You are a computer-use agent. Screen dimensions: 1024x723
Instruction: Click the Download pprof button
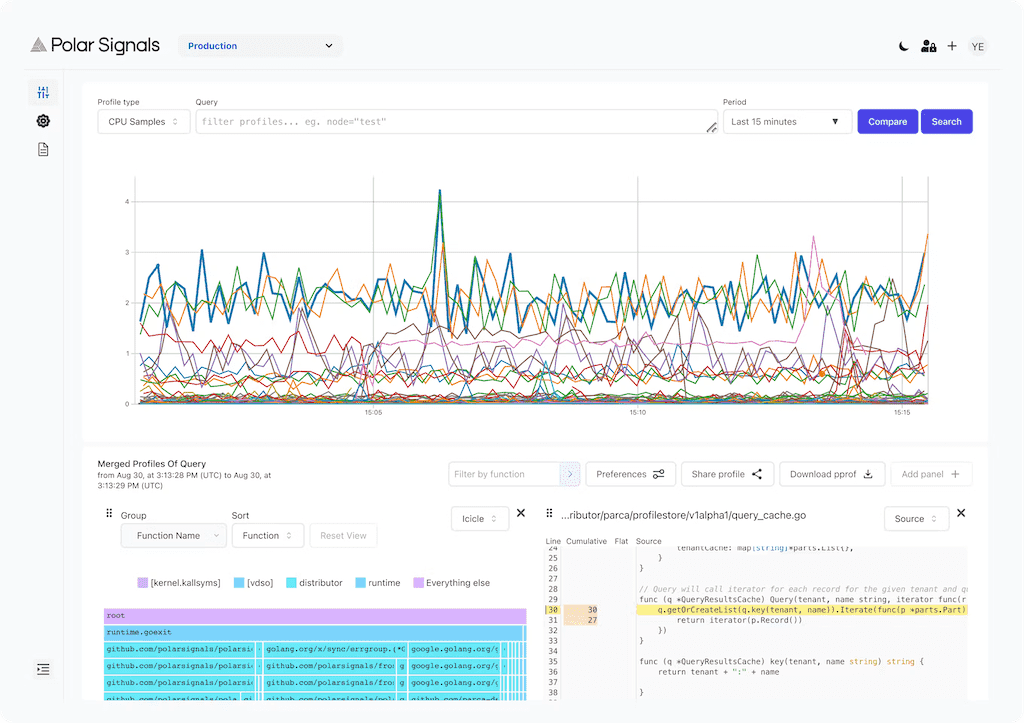coord(832,474)
